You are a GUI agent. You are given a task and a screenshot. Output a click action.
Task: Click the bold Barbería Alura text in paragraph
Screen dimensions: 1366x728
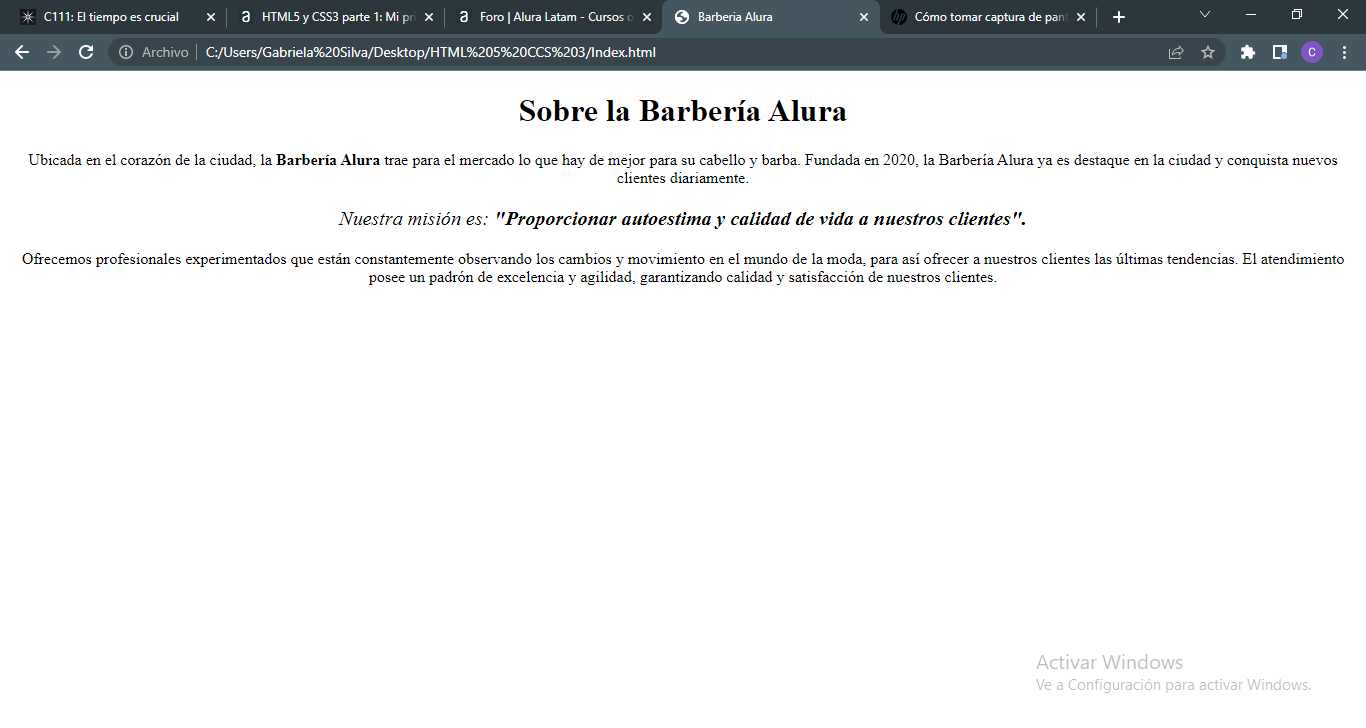click(x=328, y=160)
